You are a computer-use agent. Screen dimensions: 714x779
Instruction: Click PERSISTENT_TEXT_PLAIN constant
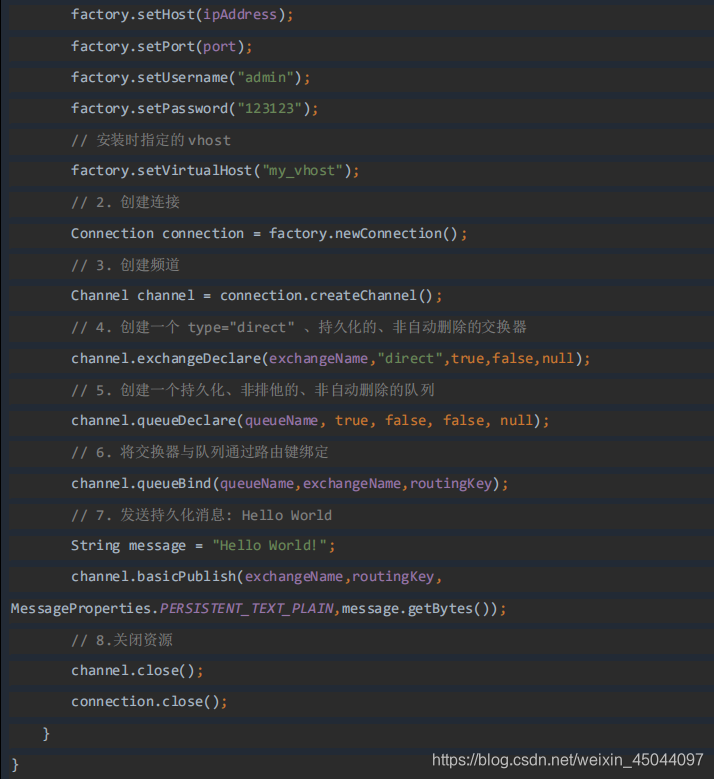point(246,609)
